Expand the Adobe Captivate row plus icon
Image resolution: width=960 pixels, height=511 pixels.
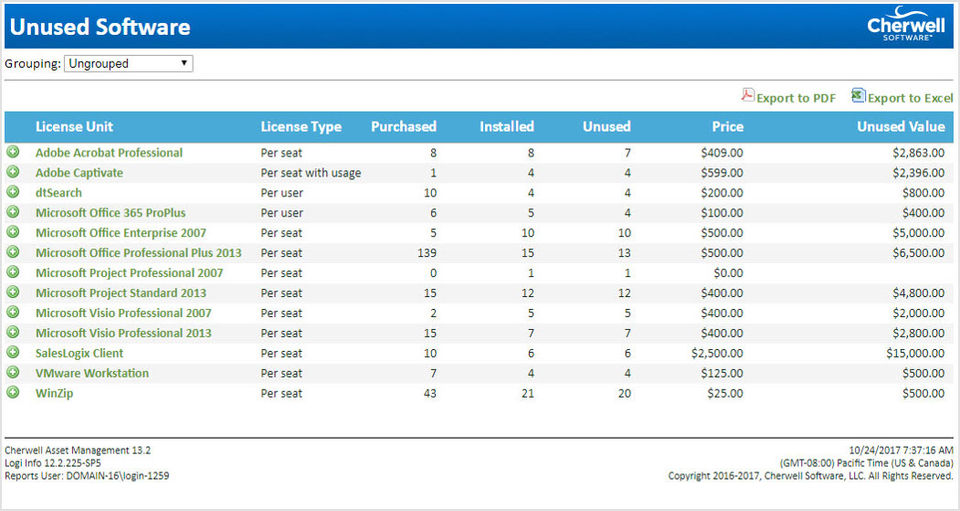click(13, 172)
